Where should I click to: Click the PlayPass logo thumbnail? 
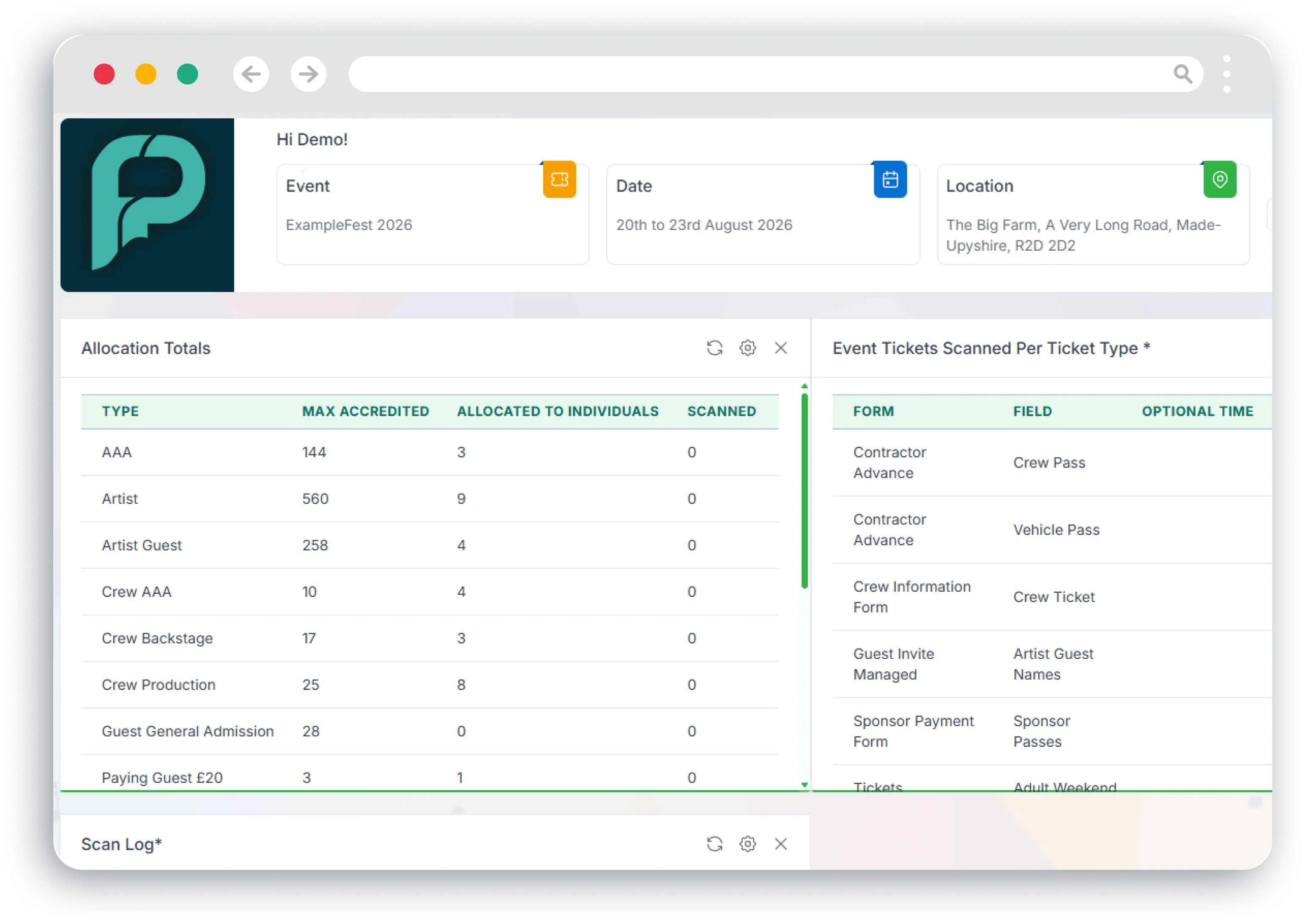147,205
